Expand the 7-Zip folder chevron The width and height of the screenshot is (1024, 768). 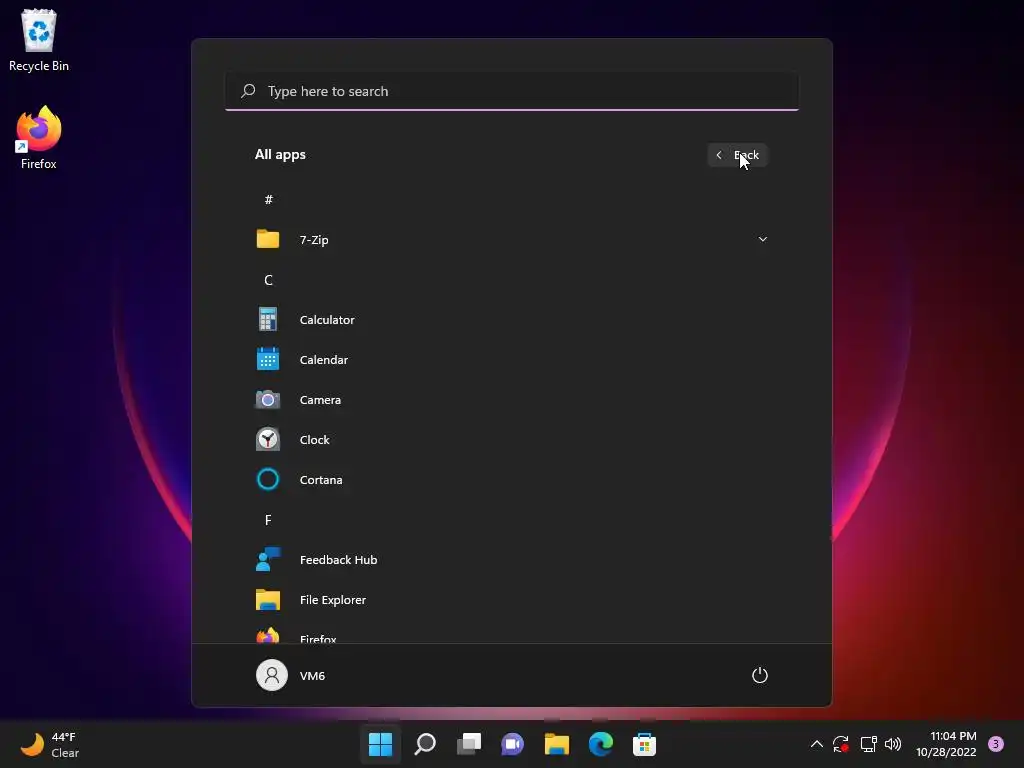pyautogui.click(x=762, y=239)
